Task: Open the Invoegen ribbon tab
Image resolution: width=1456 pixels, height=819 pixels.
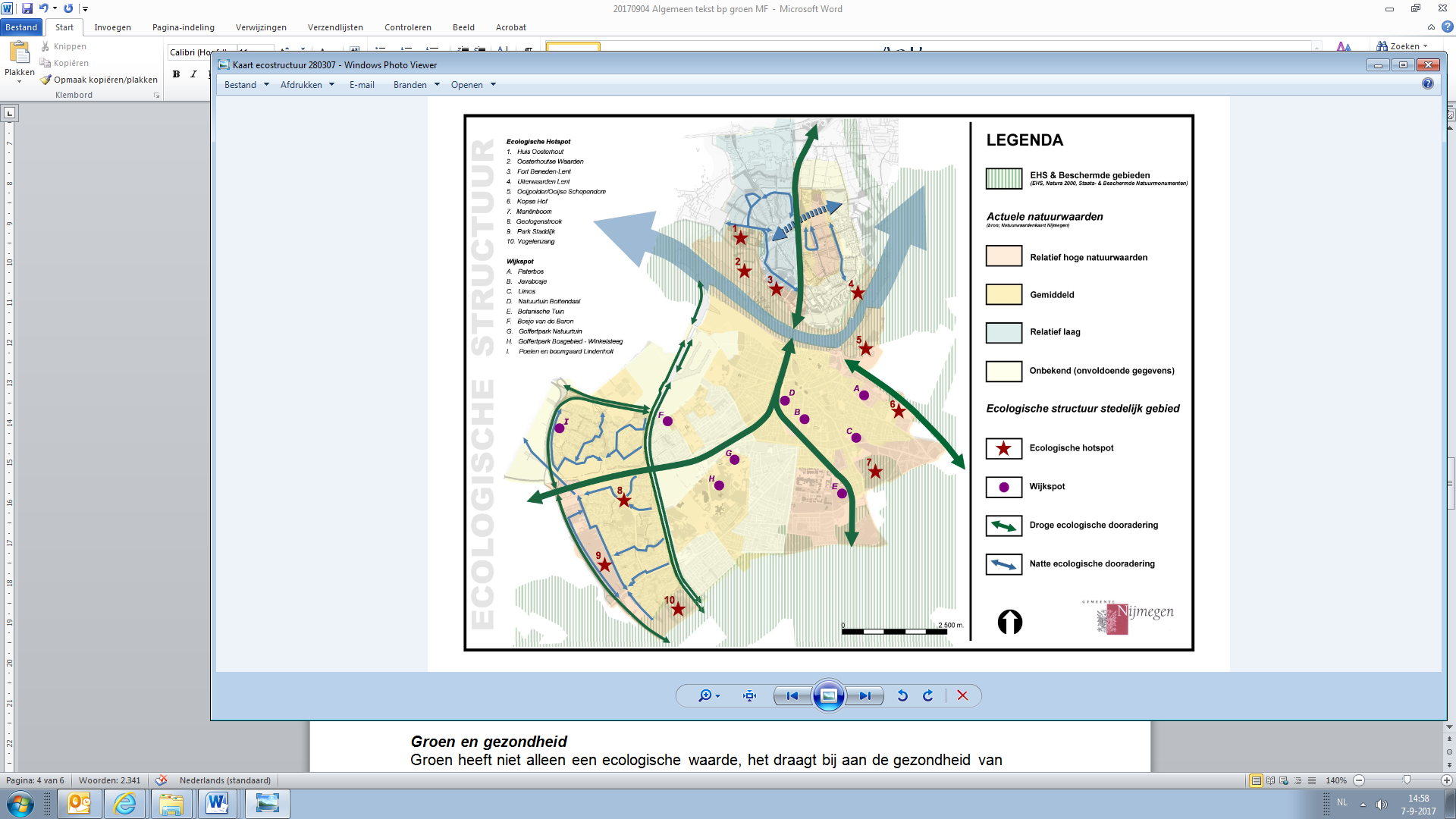Action: pyautogui.click(x=112, y=27)
